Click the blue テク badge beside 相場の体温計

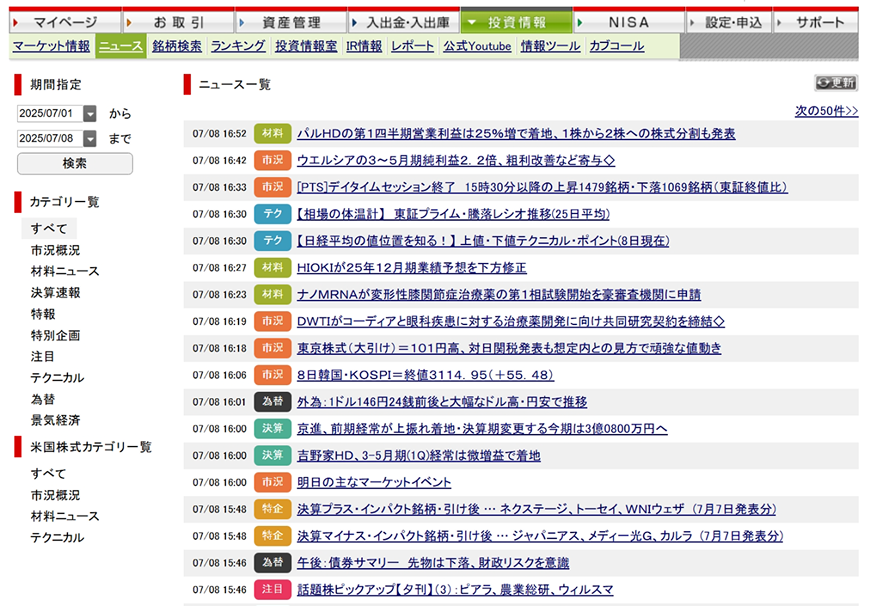click(272, 213)
